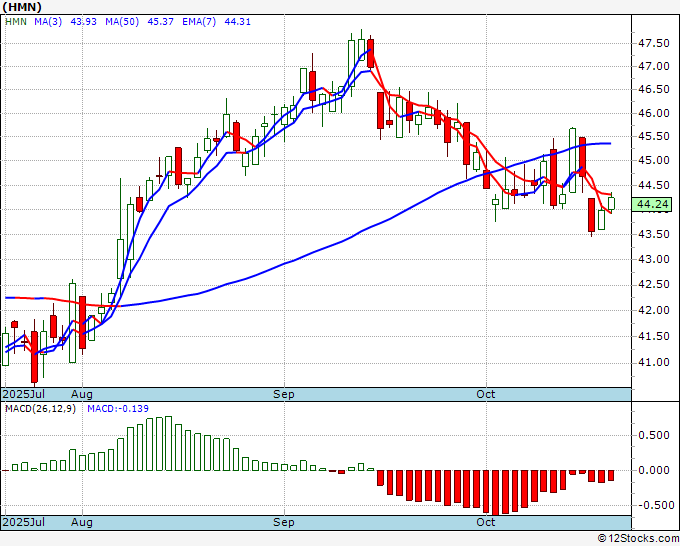Click the 41.50 price axis label
This screenshot has height=546, width=680.
point(654,337)
